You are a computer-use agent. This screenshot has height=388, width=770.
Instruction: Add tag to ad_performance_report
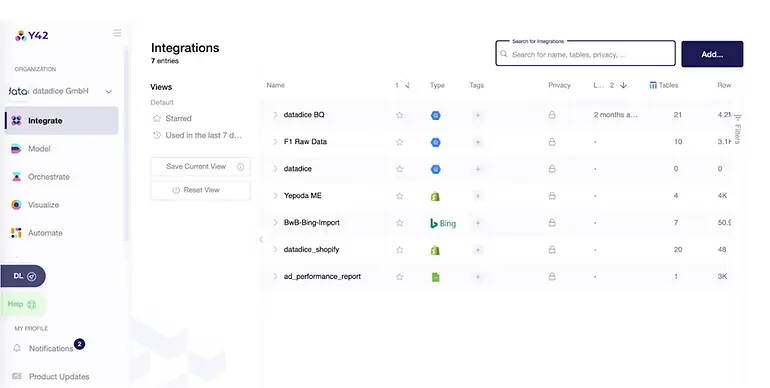tap(478, 277)
